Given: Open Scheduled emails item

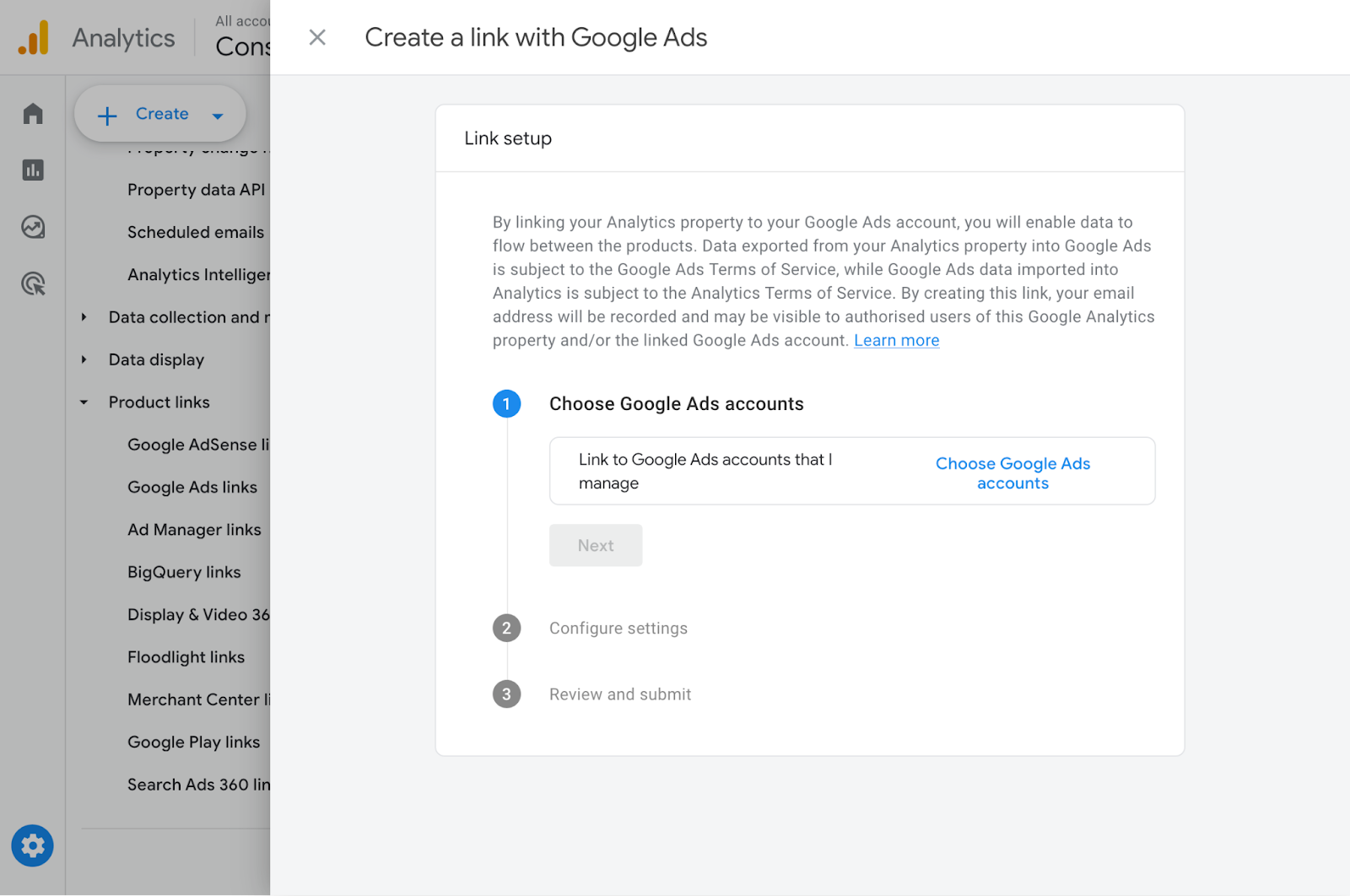Looking at the screenshot, I should 196,232.
